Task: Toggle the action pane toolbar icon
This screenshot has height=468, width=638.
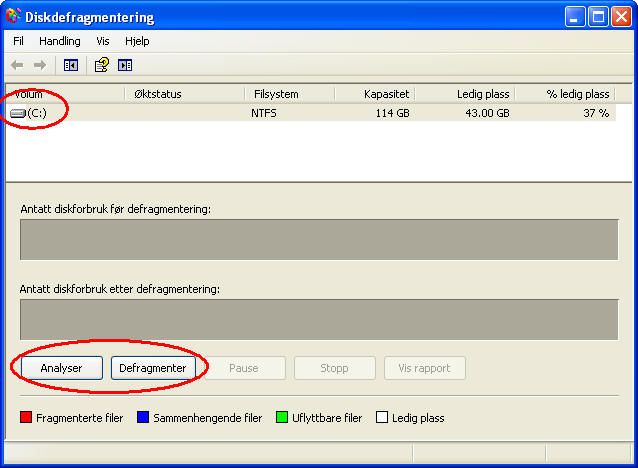Action: click(x=125, y=65)
